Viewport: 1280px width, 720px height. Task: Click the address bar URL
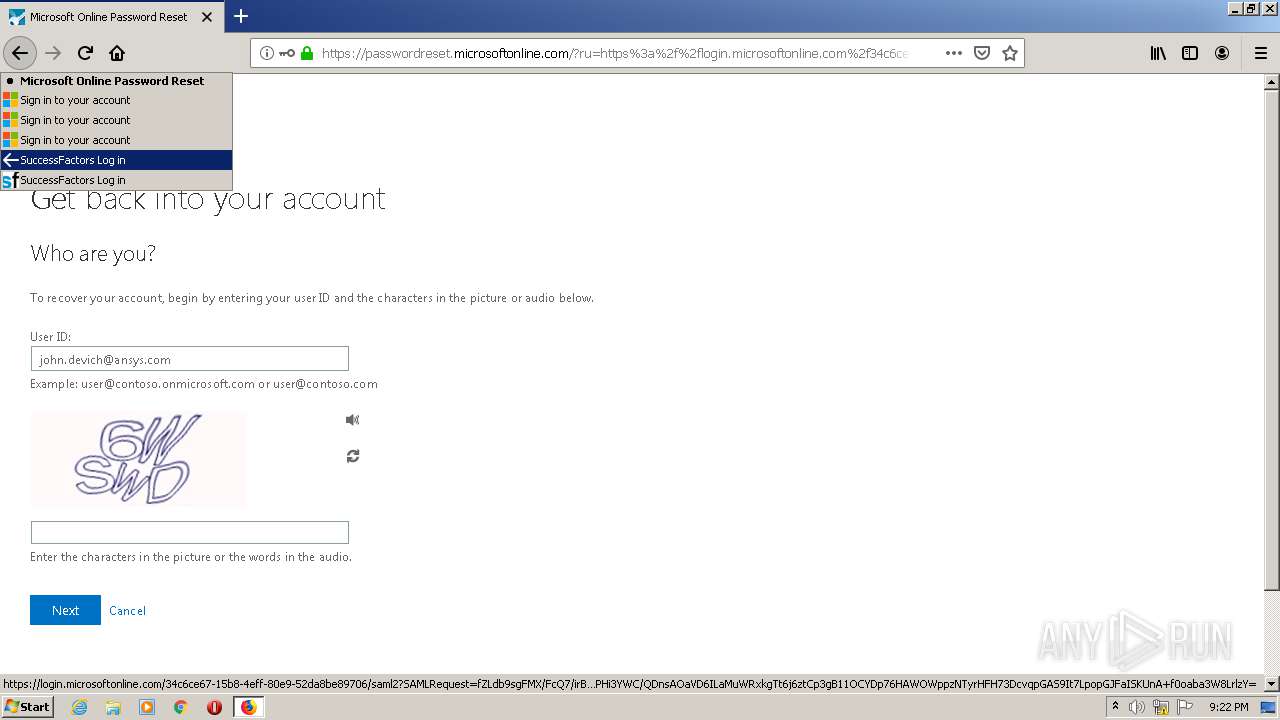pos(614,54)
